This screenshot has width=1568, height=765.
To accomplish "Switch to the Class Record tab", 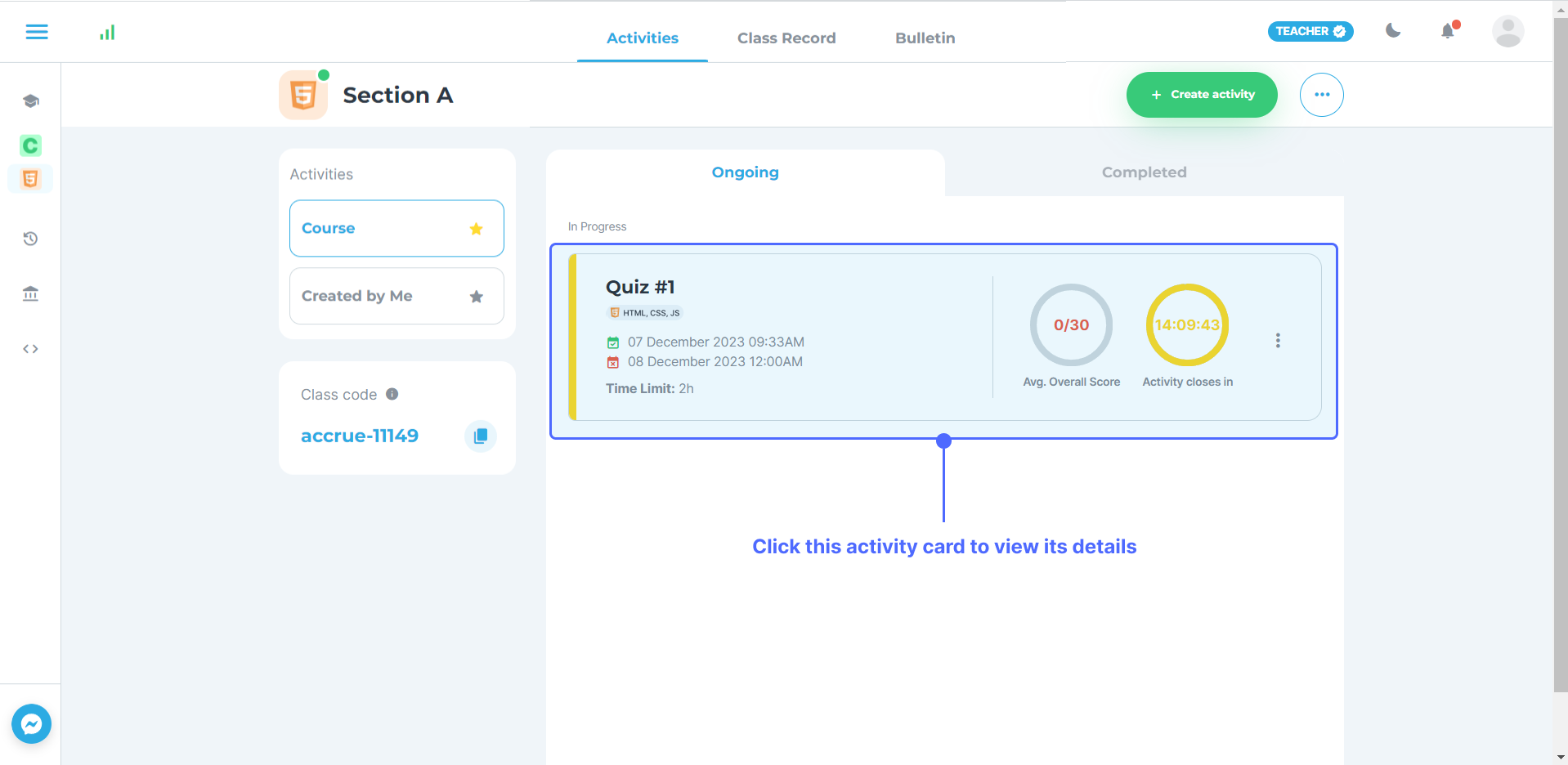I will (x=786, y=38).
